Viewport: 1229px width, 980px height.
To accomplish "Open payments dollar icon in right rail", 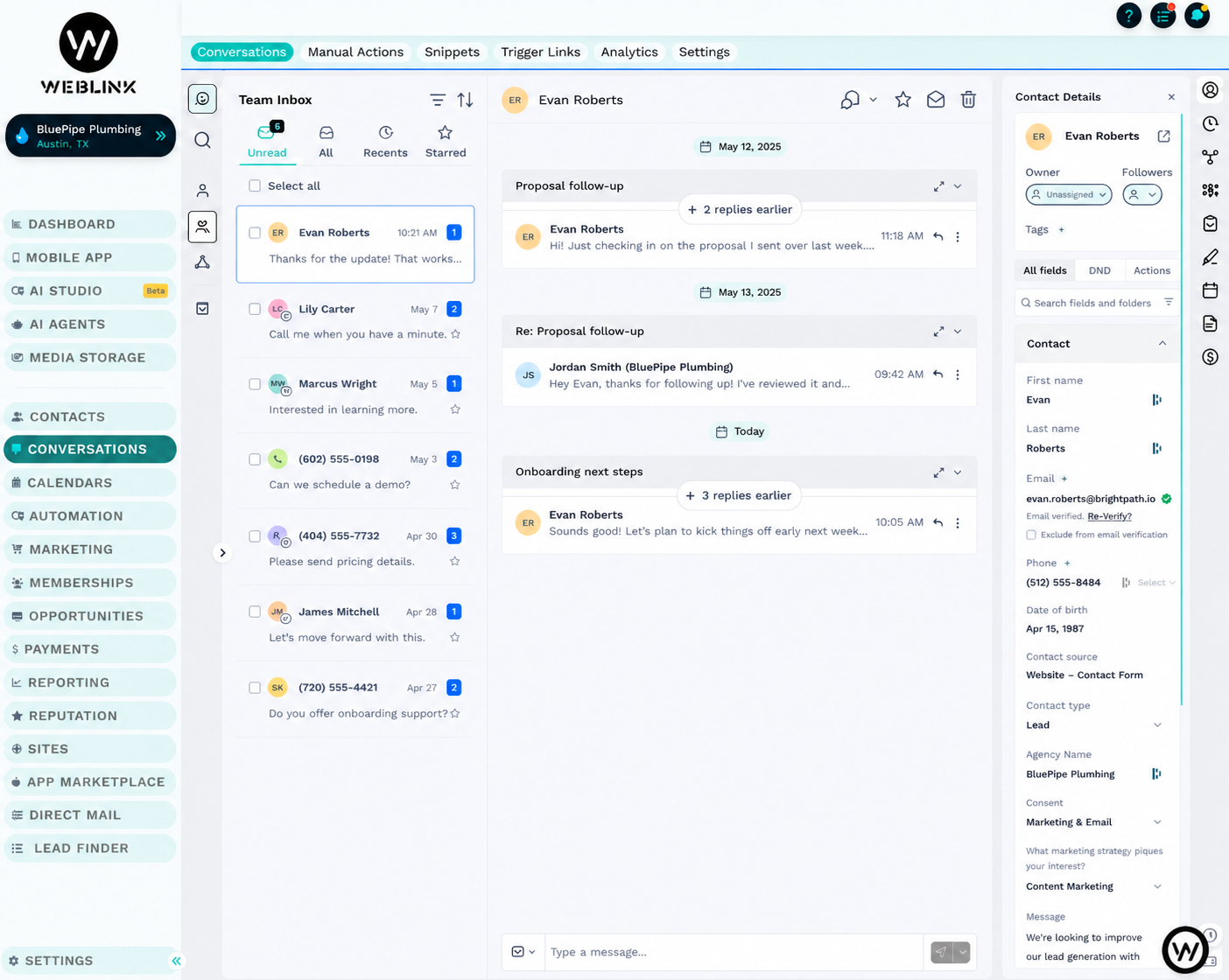I will coord(1210,357).
